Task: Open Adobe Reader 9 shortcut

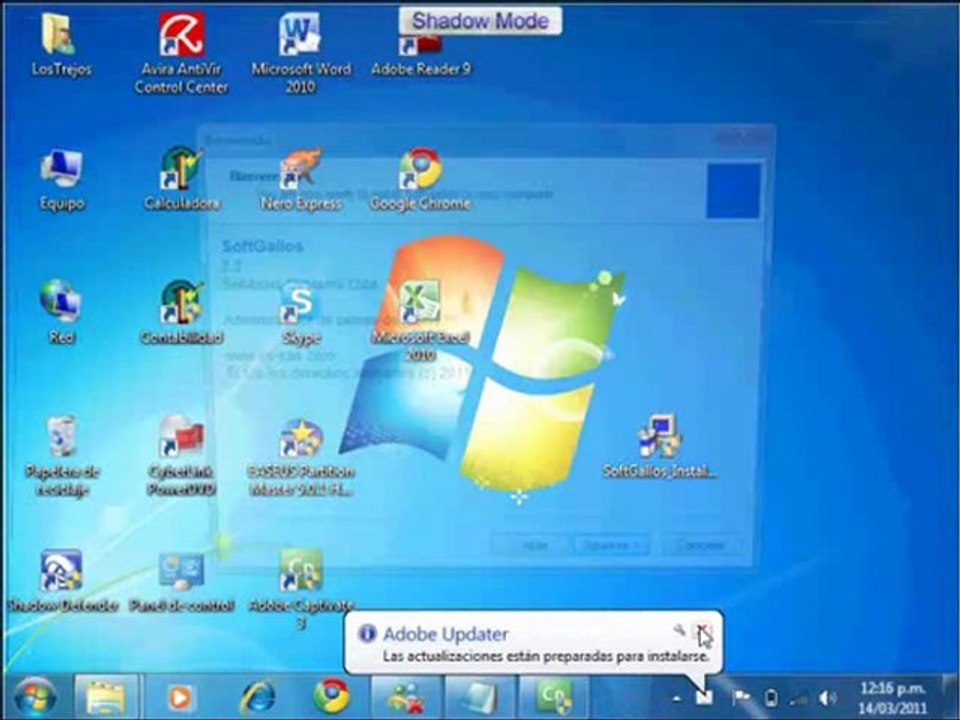Action: coord(421,53)
